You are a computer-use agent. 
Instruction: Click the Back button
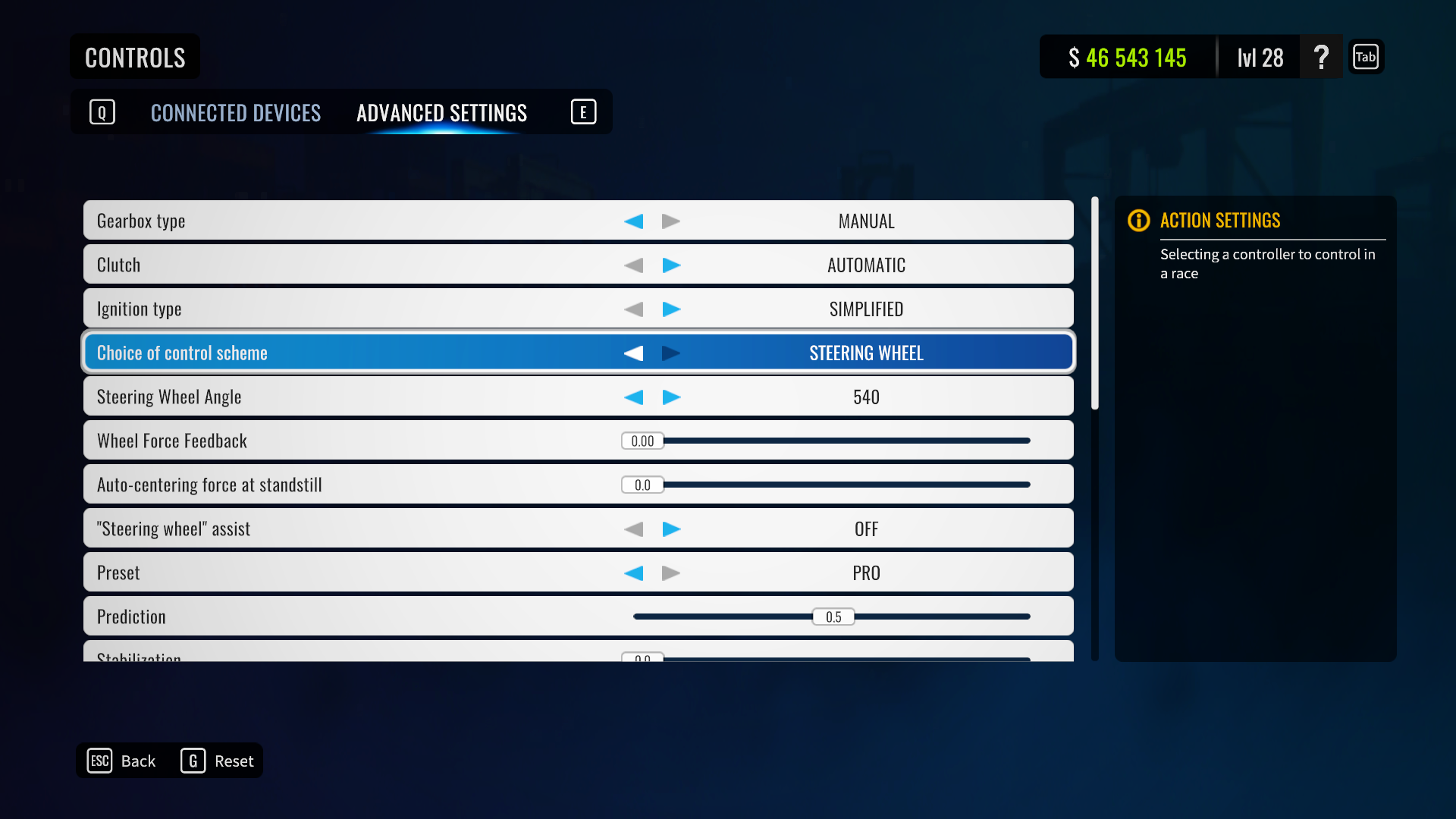(137, 760)
